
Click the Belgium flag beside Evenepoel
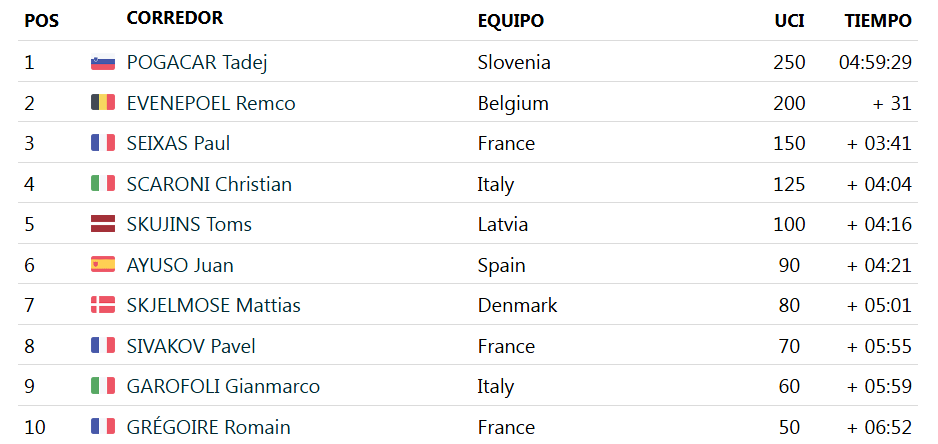coord(103,103)
